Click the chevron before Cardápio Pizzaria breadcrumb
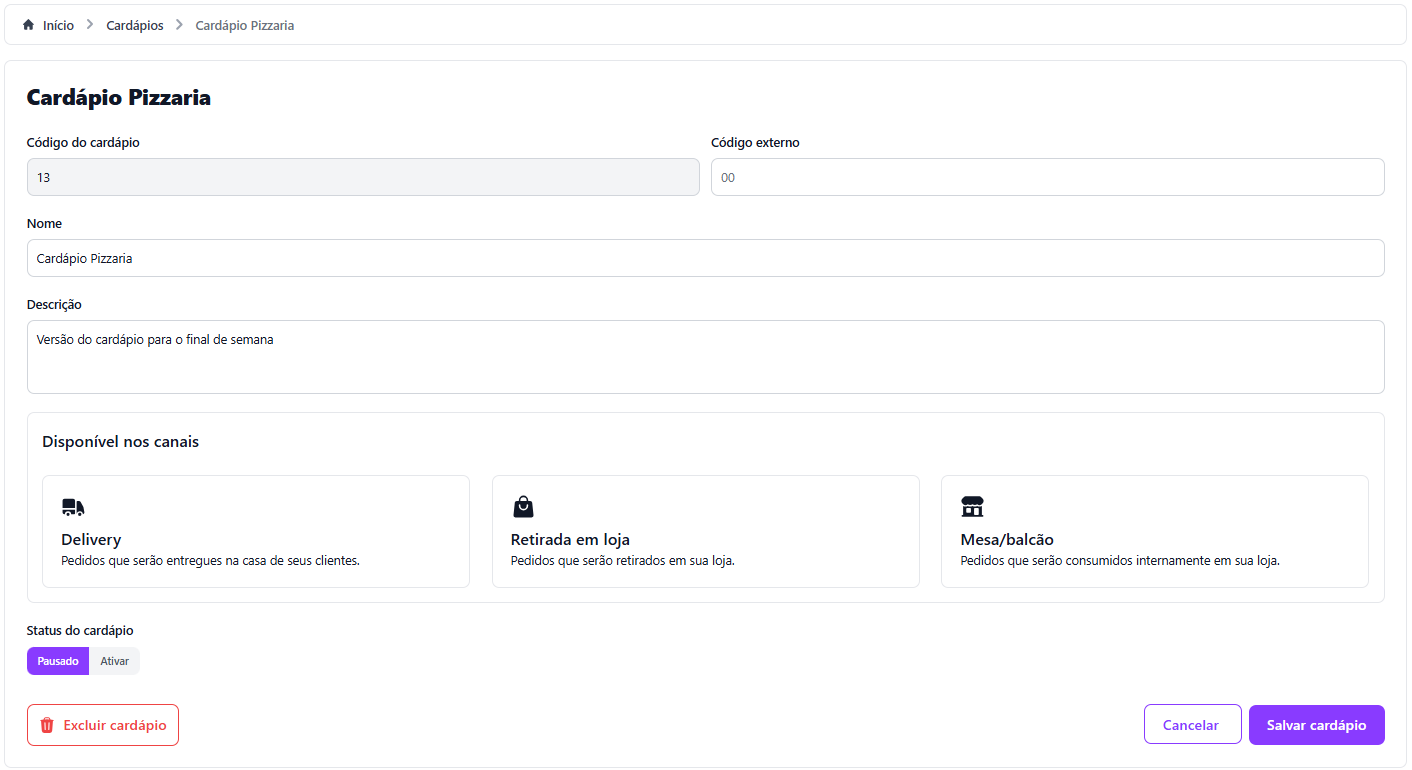This screenshot has width=1412, height=770. 180,25
